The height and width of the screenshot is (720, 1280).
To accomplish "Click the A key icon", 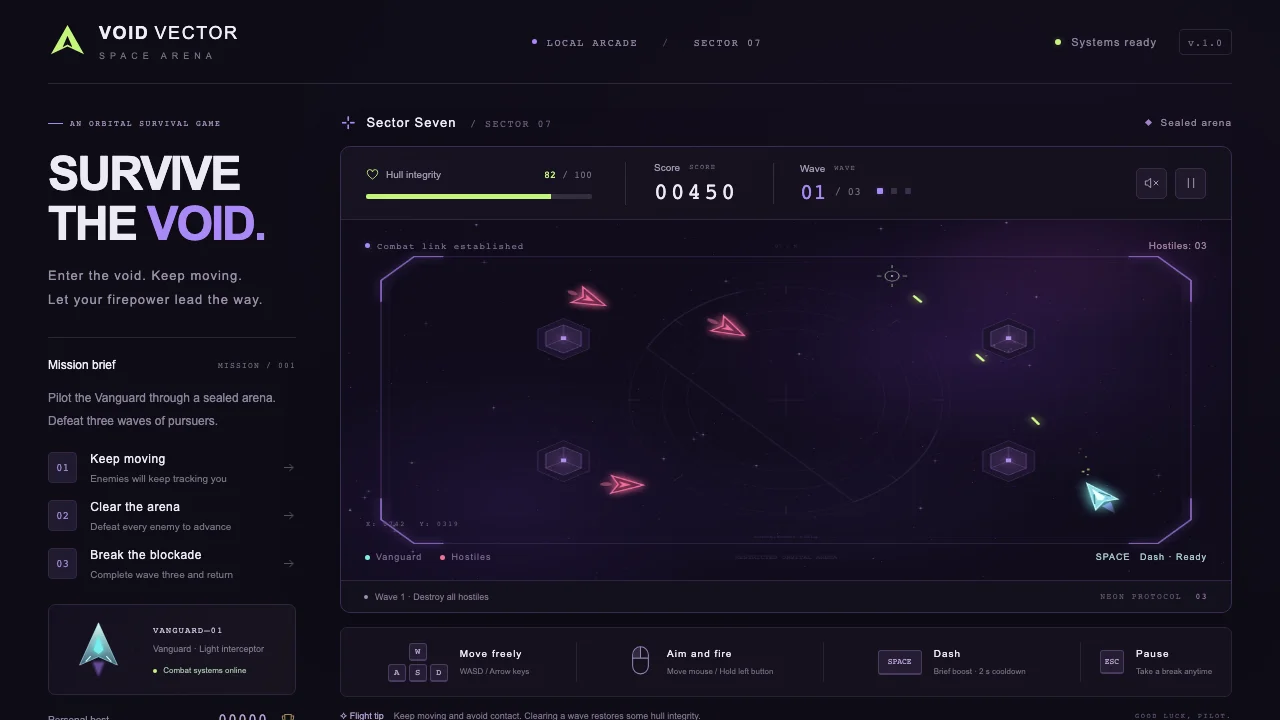I will 397,673.
